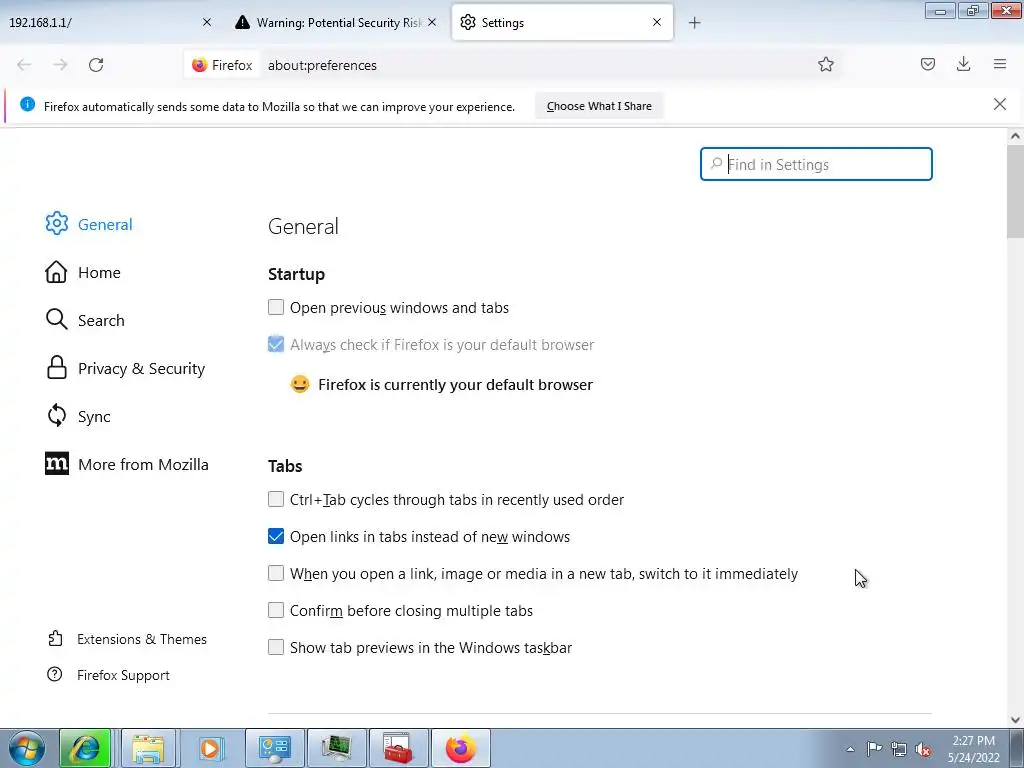Screen dimensions: 1024x768
Task: Click the browser forward arrow
Action: [x=60, y=65]
